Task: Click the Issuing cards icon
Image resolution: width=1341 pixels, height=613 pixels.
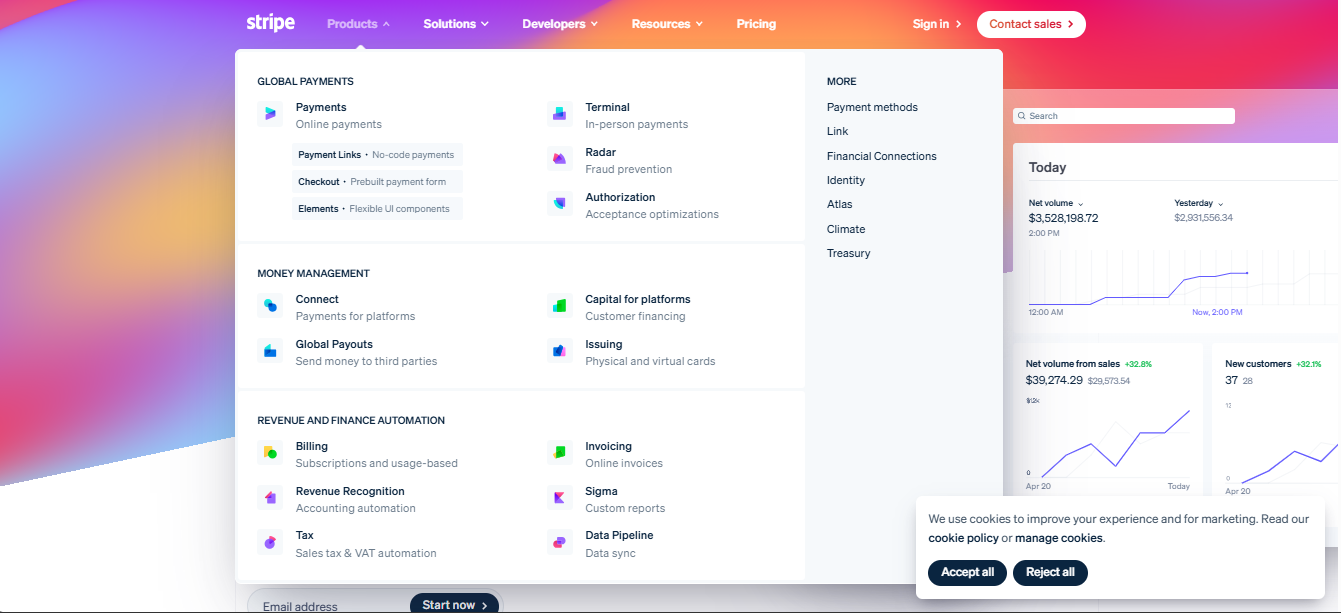Action: [559, 351]
